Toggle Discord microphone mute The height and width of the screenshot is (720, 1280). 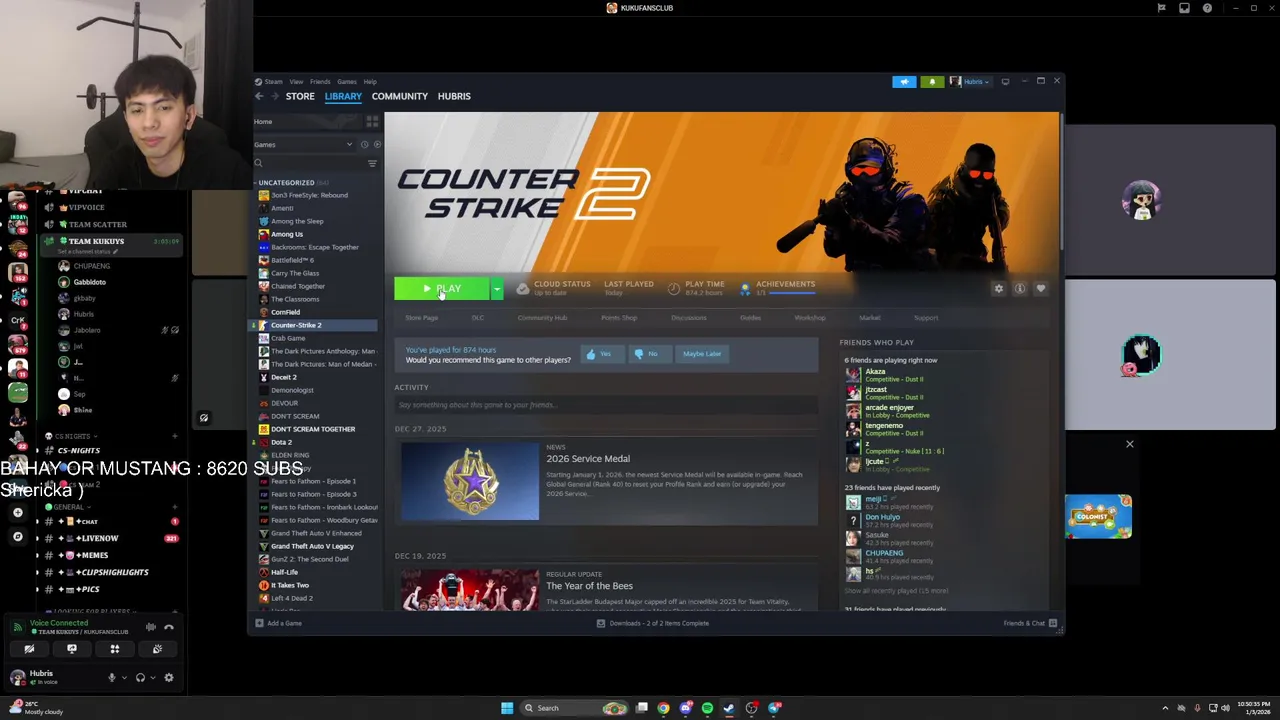112,678
